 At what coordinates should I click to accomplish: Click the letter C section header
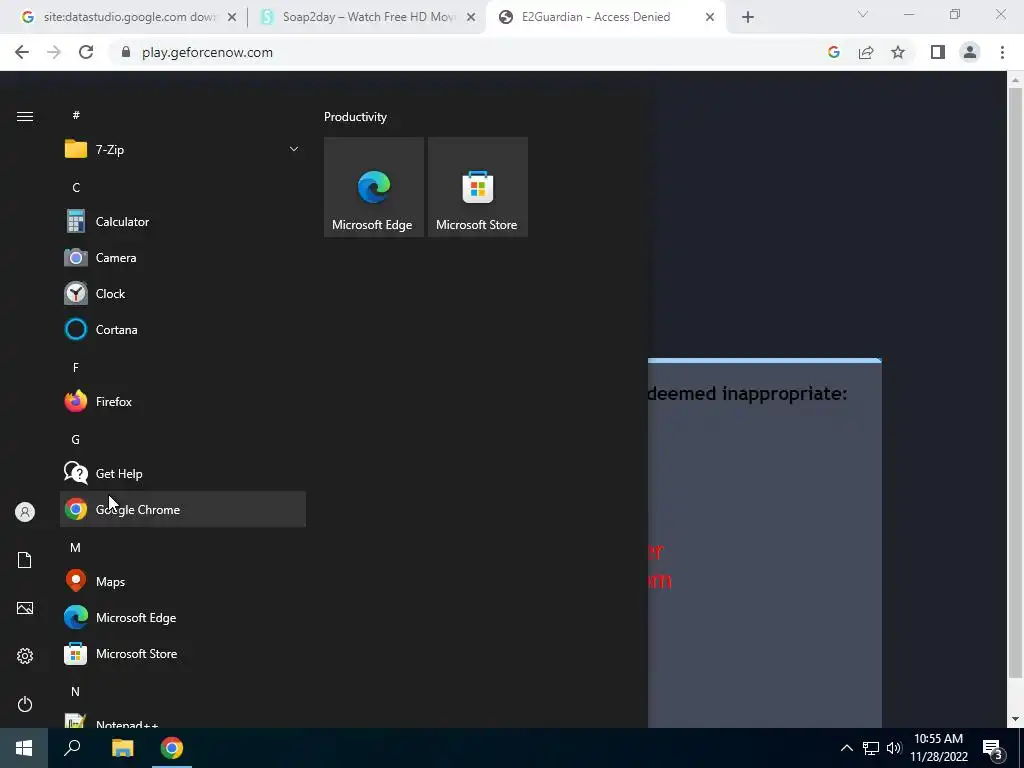[76, 187]
